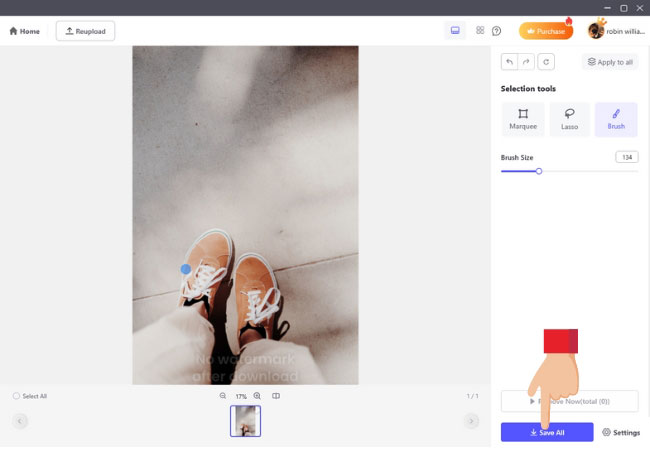Zoom out with the minus magnifier
The width and height of the screenshot is (650, 450).
coord(223,396)
